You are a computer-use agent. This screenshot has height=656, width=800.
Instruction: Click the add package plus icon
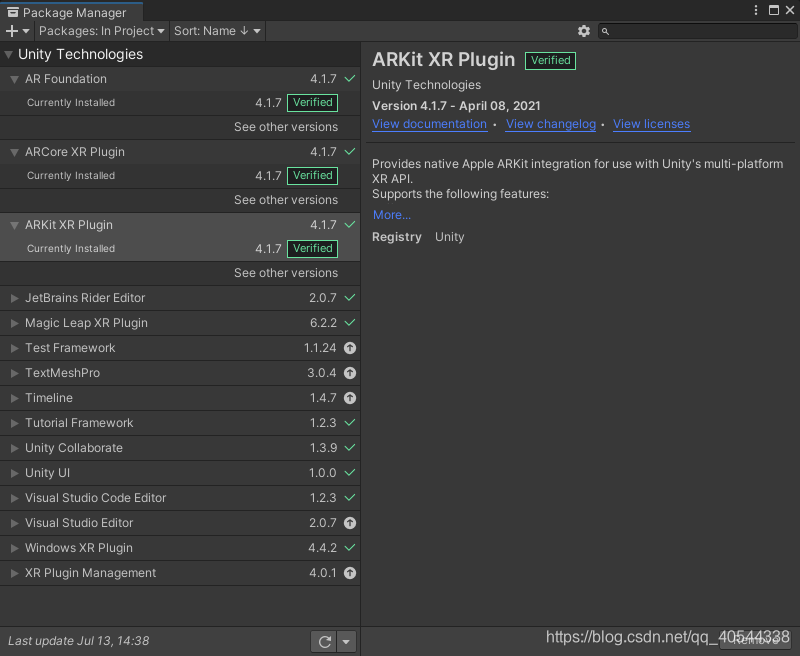pyautogui.click(x=12, y=31)
